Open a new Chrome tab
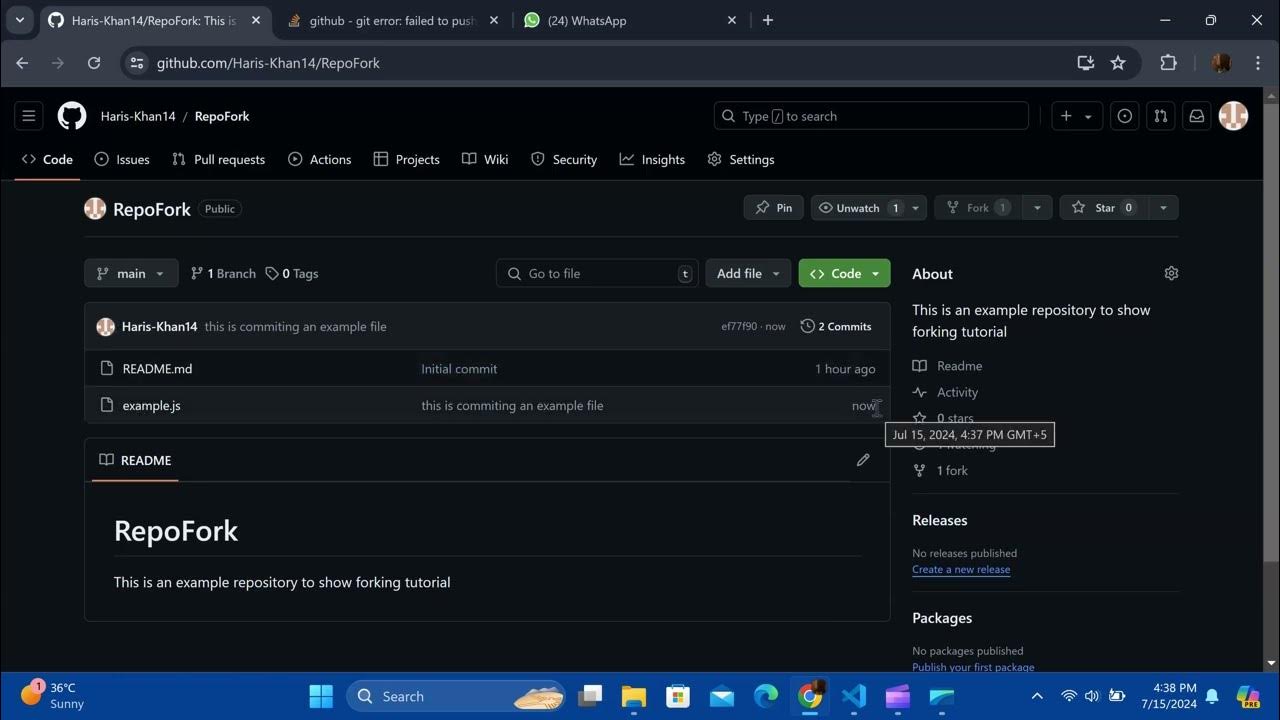 tap(768, 20)
